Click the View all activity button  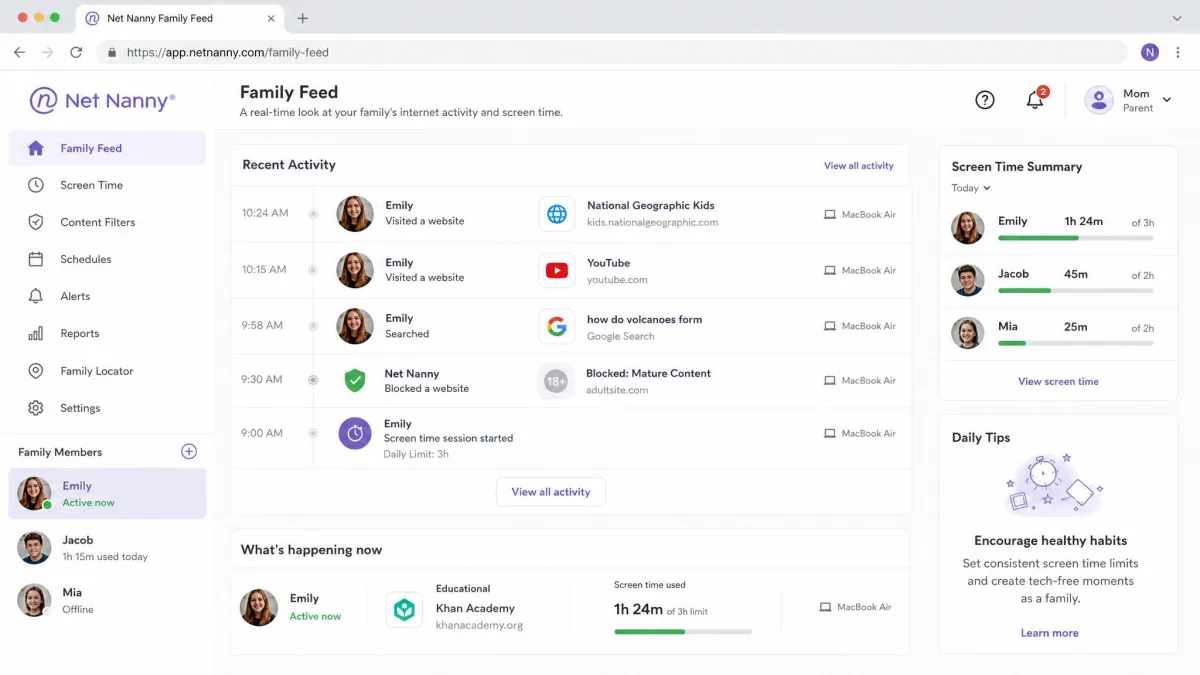pyautogui.click(x=551, y=492)
